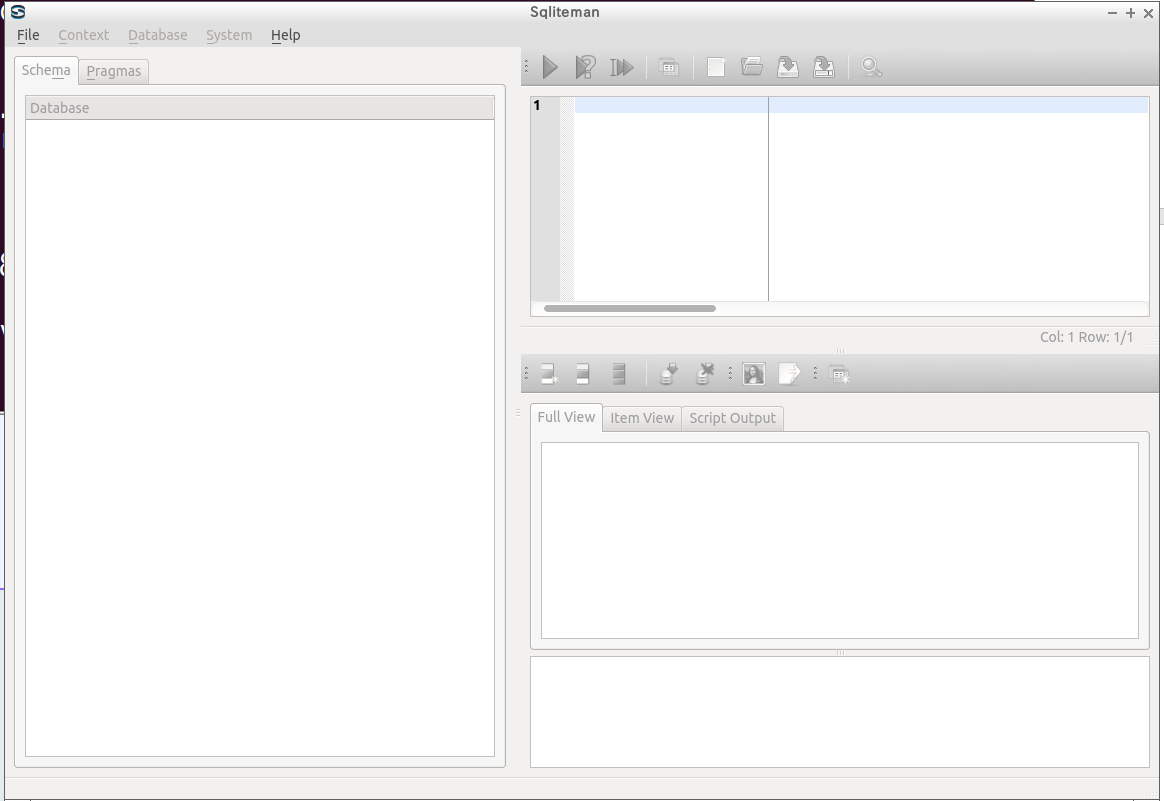The height and width of the screenshot is (801, 1164).
Task: Click the Export Data page-arrow icon
Action: click(789, 373)
